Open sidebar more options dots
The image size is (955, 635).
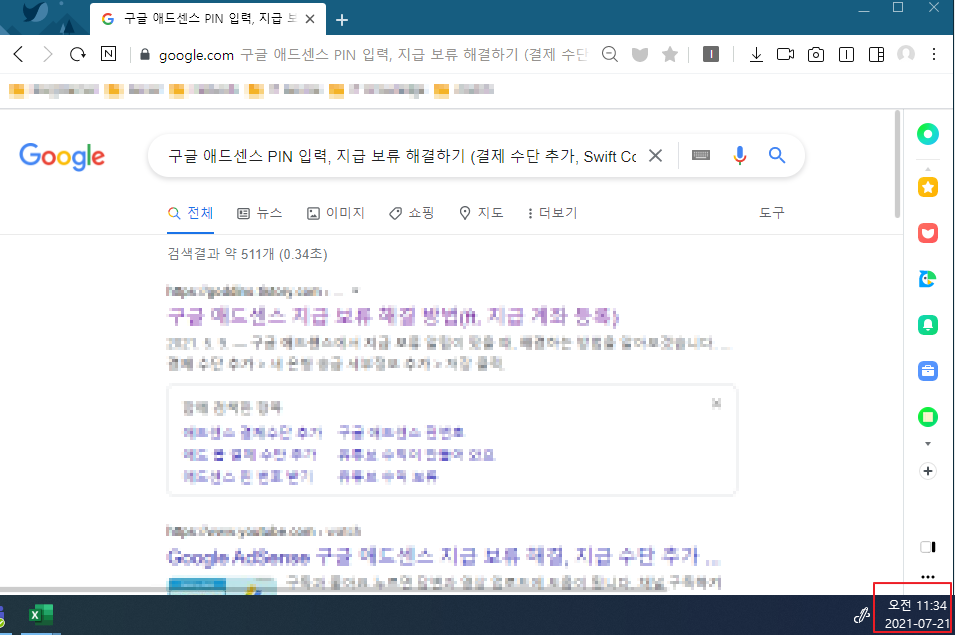tap(928, 577)
